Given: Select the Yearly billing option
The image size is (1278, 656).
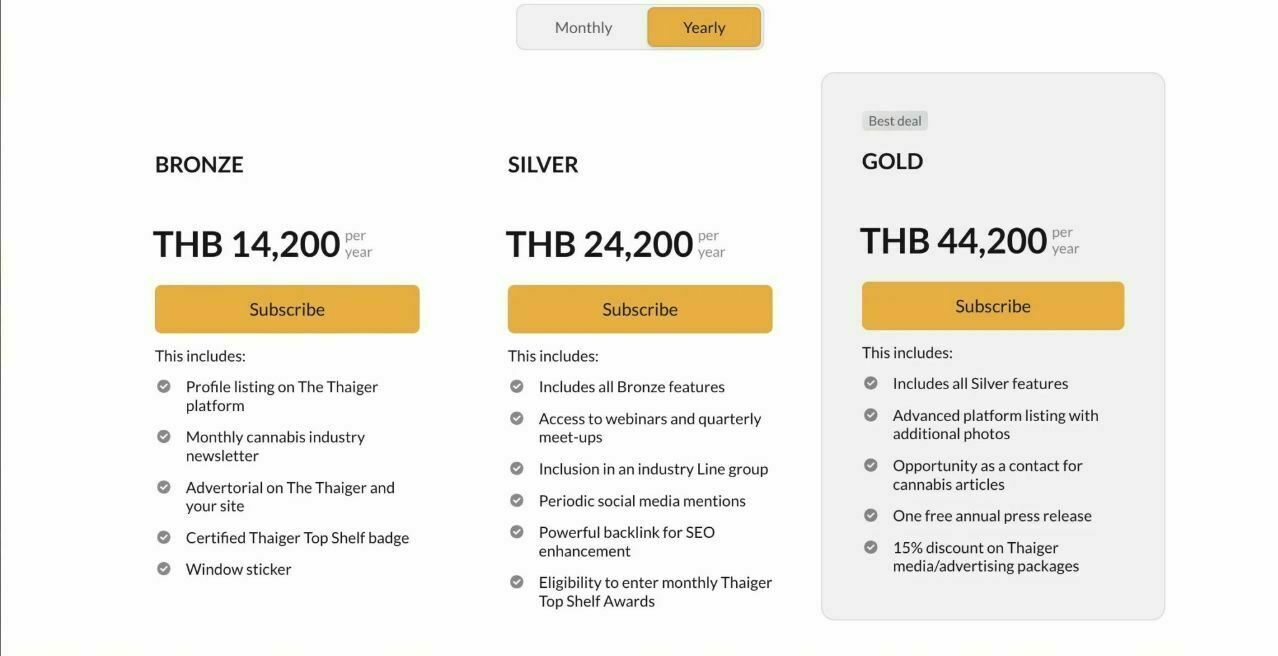Looking at the screenshot, I should pos(704,28).
